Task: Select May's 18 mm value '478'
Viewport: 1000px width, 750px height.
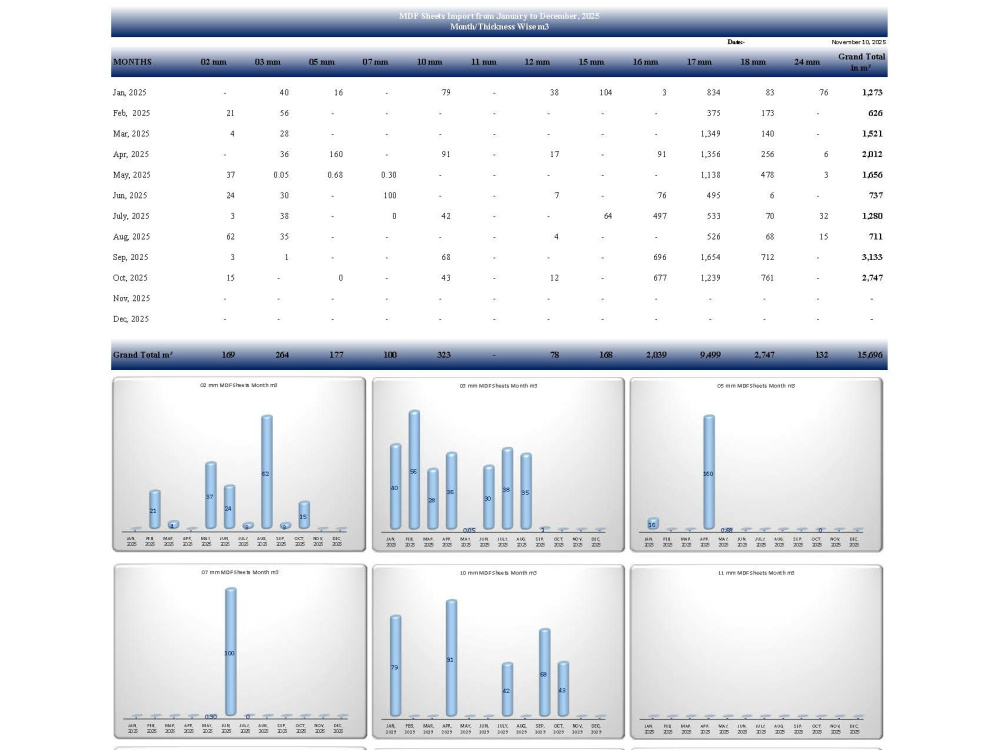Action: coord(767,175)
